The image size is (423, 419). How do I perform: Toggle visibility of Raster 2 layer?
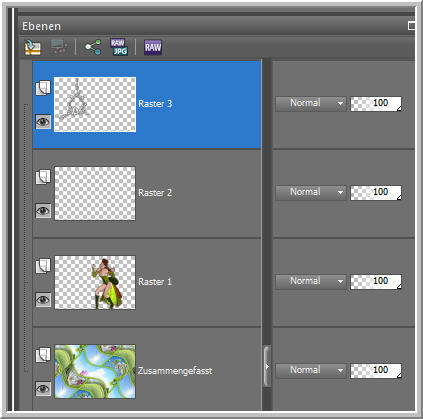tap(43, 210)
